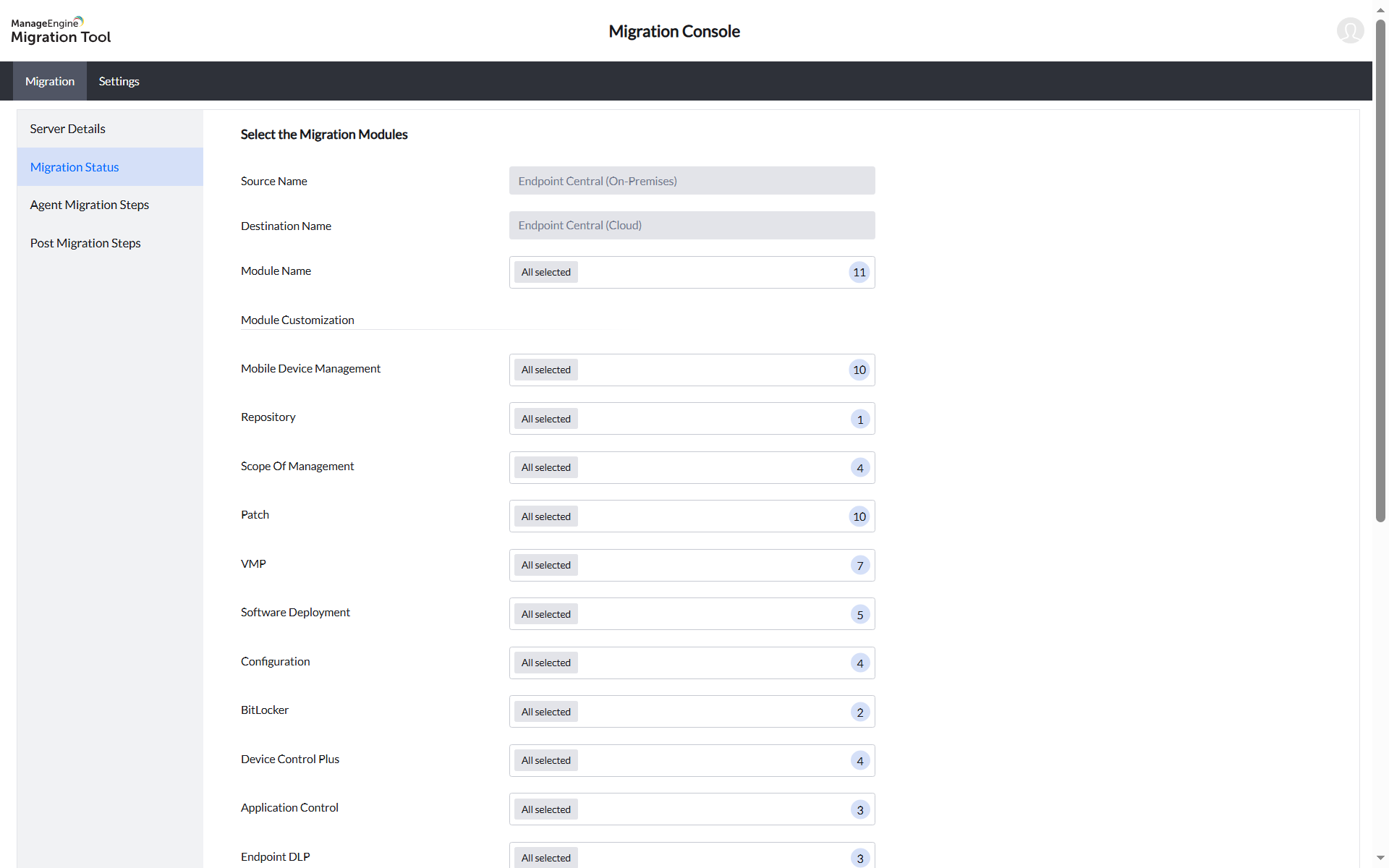Open the BitLocker dropdown
Screen dimensions: 1389x868
(x=692, y=712)
